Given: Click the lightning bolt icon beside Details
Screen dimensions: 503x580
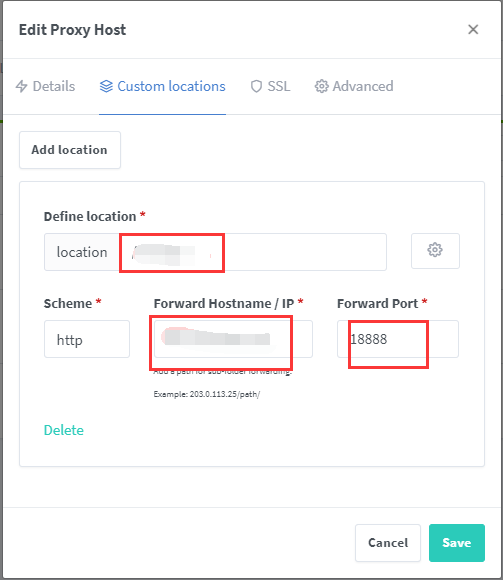Looking at the screenshot, I should [x=21, y=86].
